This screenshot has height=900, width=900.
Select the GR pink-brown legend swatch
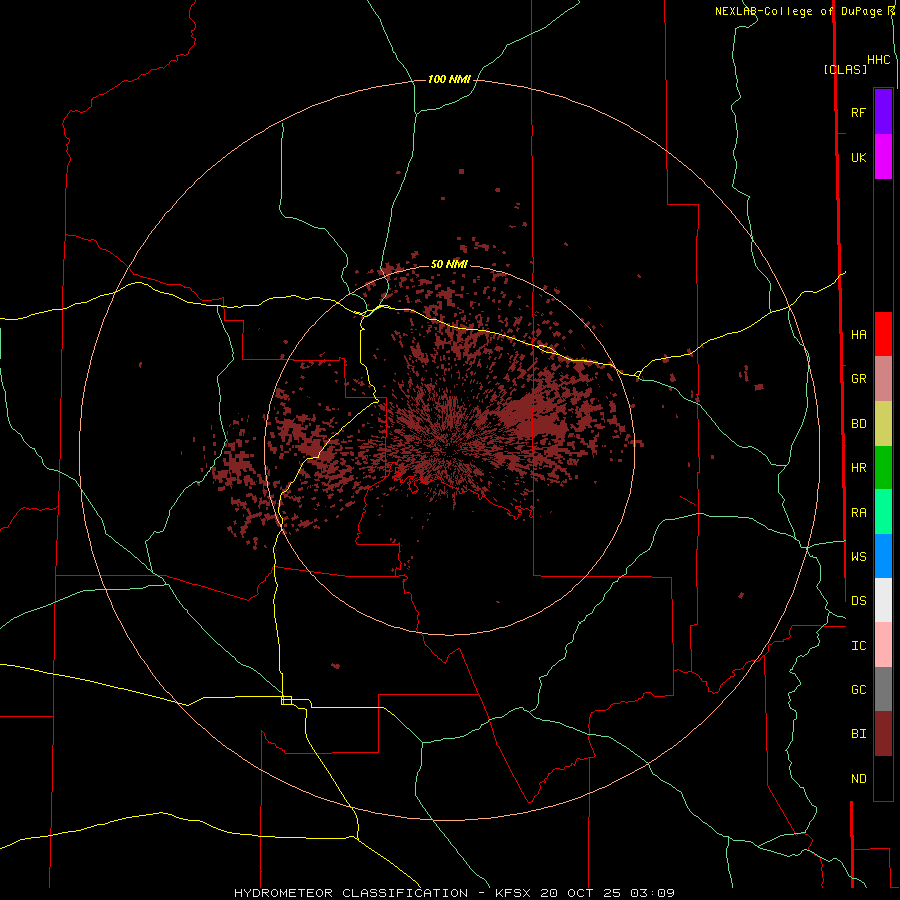click(883, 379)
